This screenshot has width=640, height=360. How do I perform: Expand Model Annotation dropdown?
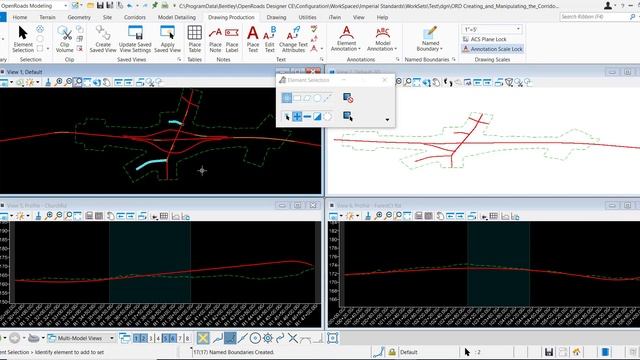click(382, 39)
